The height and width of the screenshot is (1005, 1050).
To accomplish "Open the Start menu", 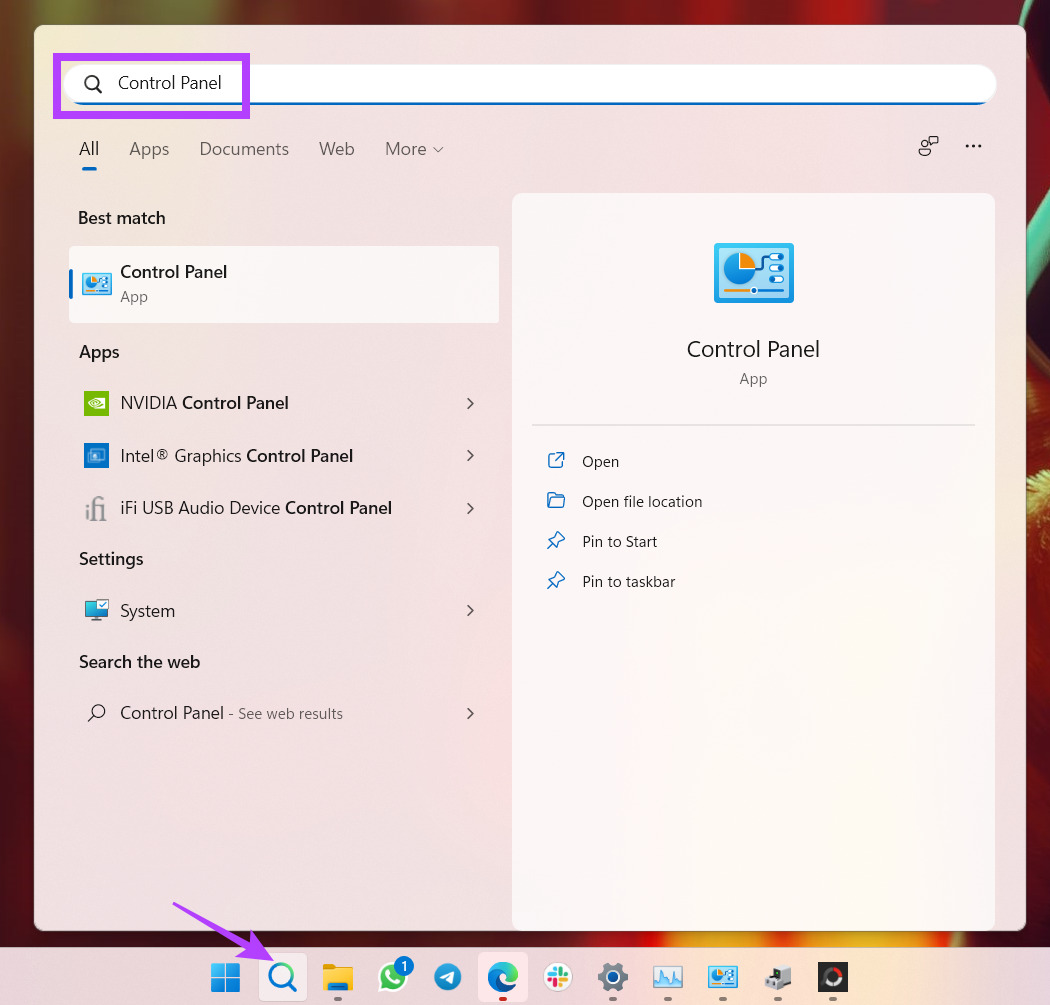I will pos(225,977).
